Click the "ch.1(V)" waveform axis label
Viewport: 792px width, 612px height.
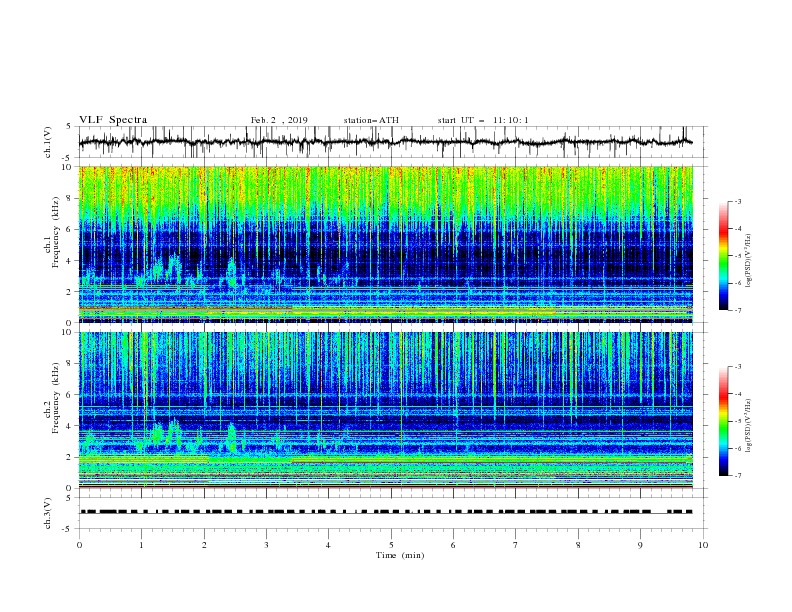point(48,142)
